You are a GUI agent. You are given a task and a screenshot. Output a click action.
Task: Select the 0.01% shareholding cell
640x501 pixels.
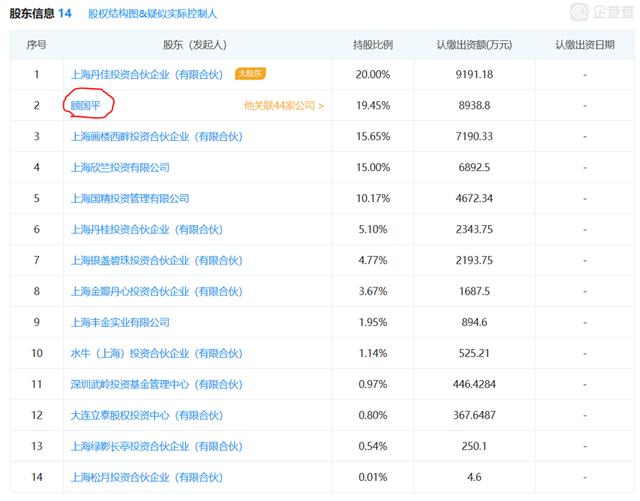tap(373, 477)
